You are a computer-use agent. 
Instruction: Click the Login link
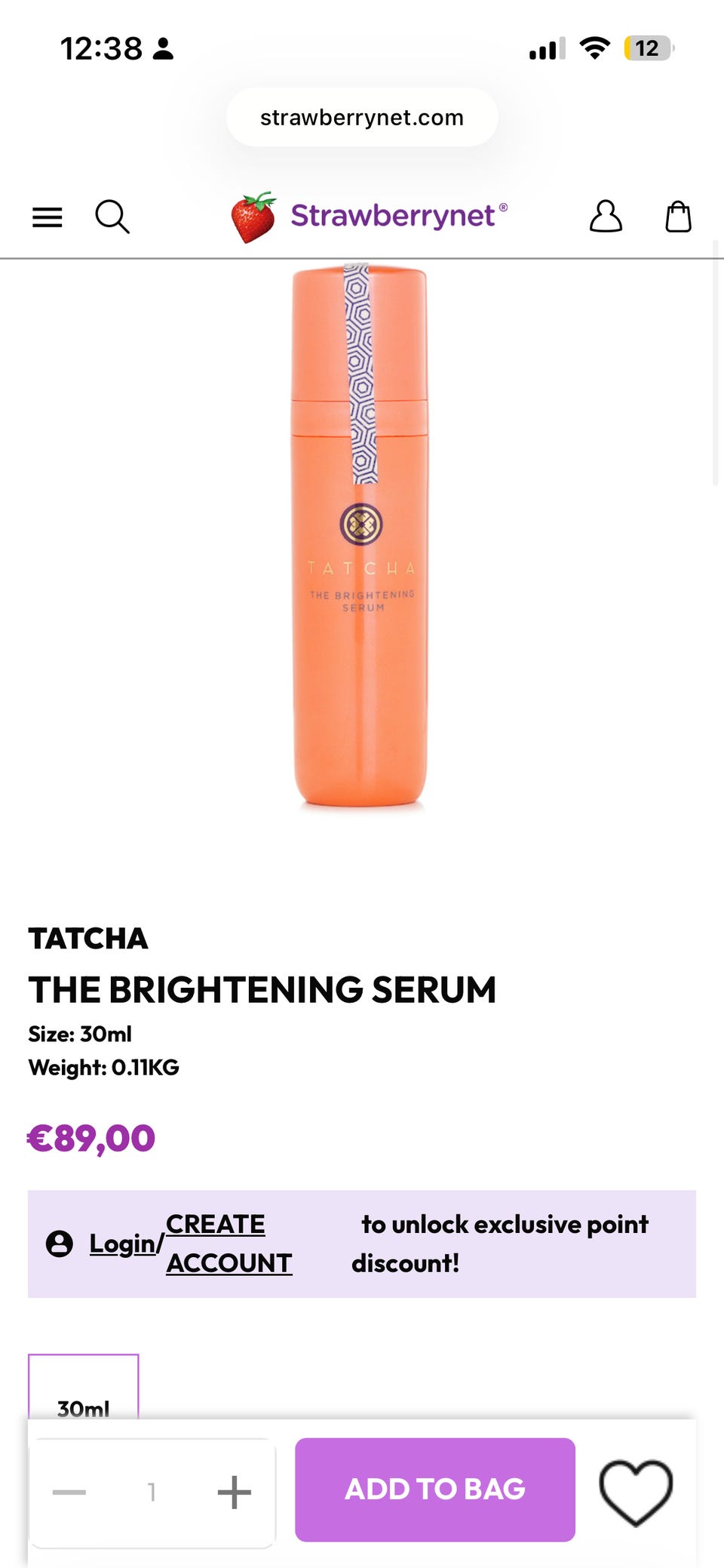(122, 1244)
